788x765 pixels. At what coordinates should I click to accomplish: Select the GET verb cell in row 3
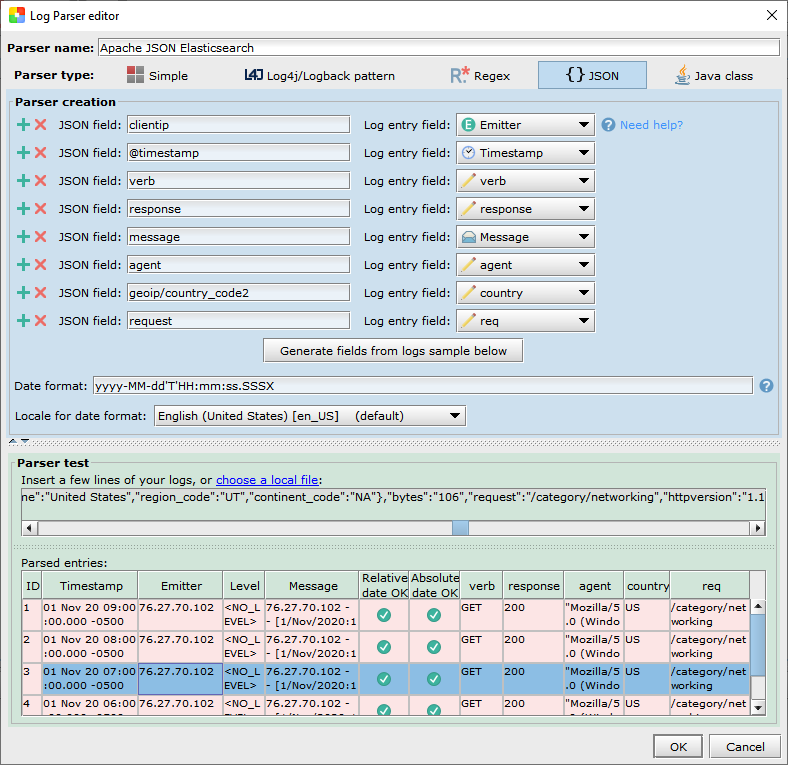coord(481,679)
